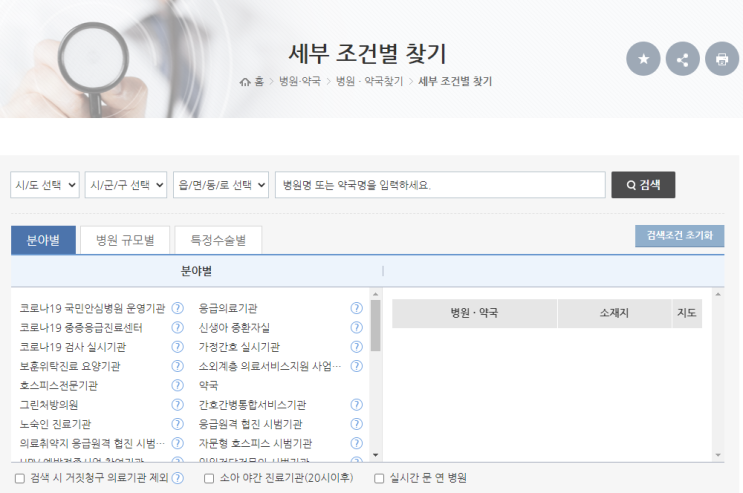This screenshot has height=493, width=743.
Task: Check 소아 야간 진료기관(20시이후)
Action: 209,478
